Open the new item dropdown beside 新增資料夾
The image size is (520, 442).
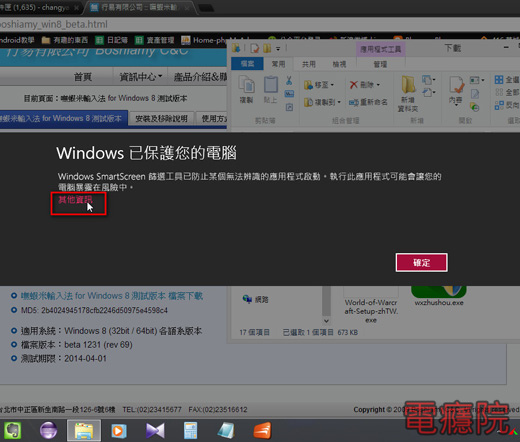429,80
